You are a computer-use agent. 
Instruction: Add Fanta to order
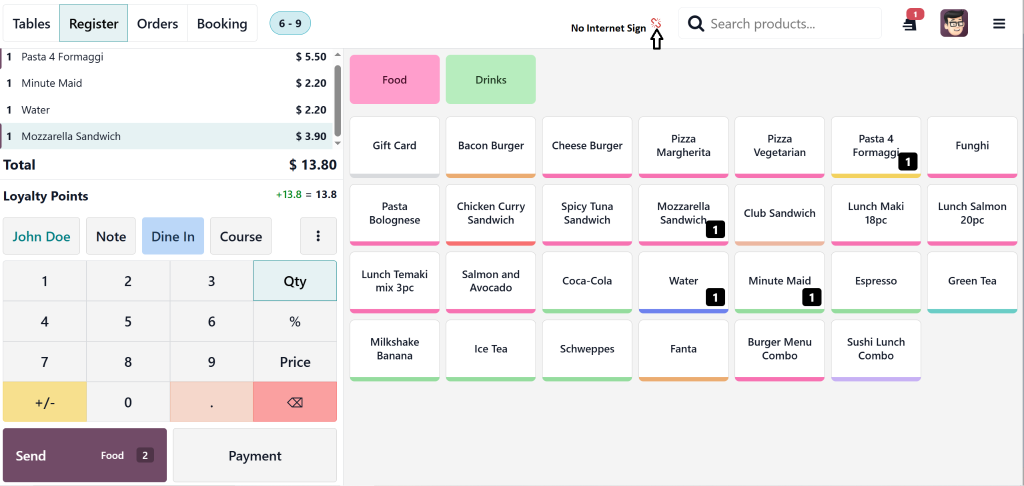(683, 349)
